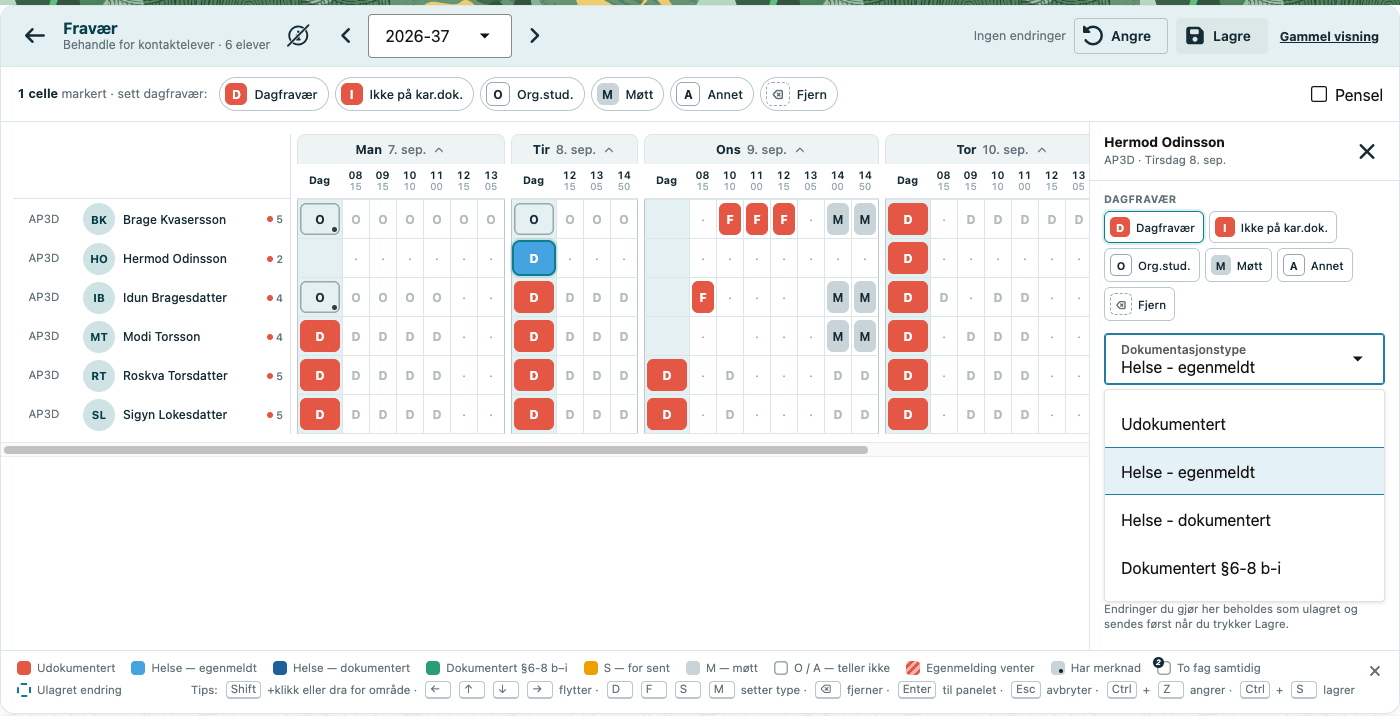1400x716 pixels.
Task: Choose Dokumentert §6-8 b-i from the list
Action: click(x=1244, y=568)
